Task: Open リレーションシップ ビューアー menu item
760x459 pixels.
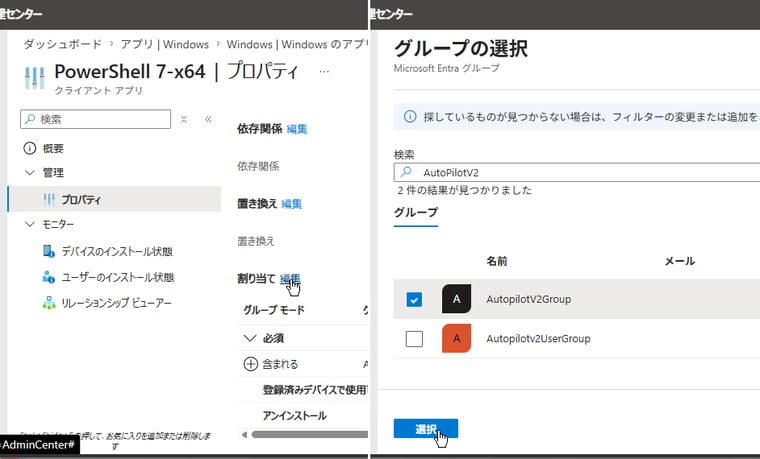Action: [115, 303]
